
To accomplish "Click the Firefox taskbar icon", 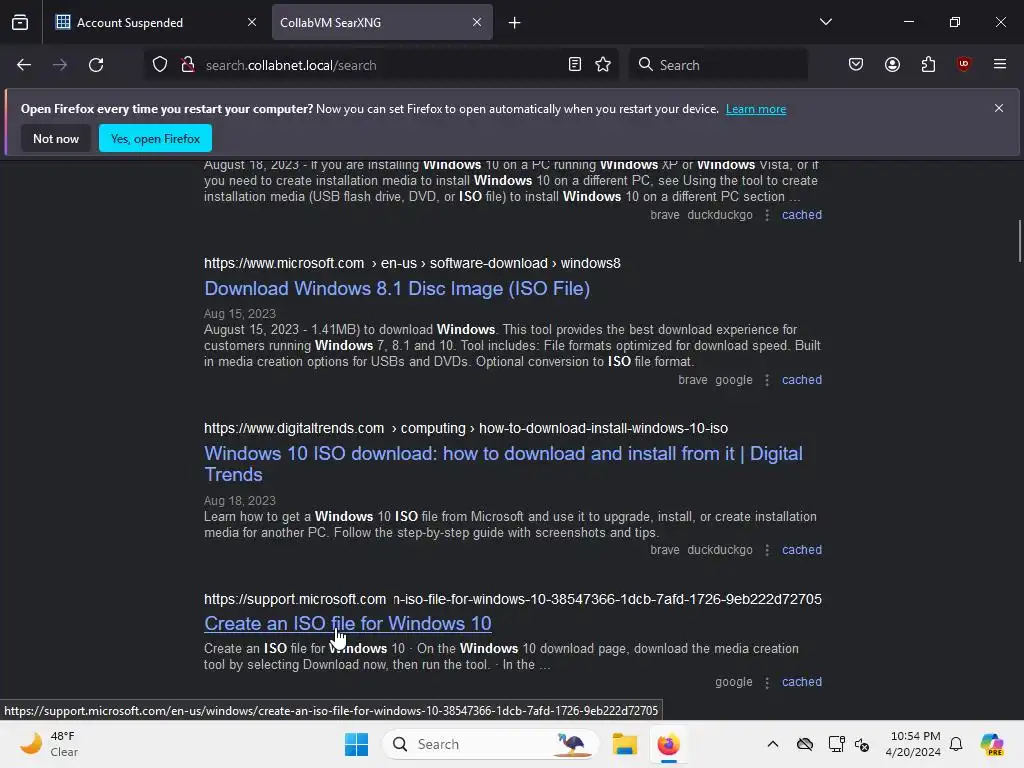I will point(668,744).
